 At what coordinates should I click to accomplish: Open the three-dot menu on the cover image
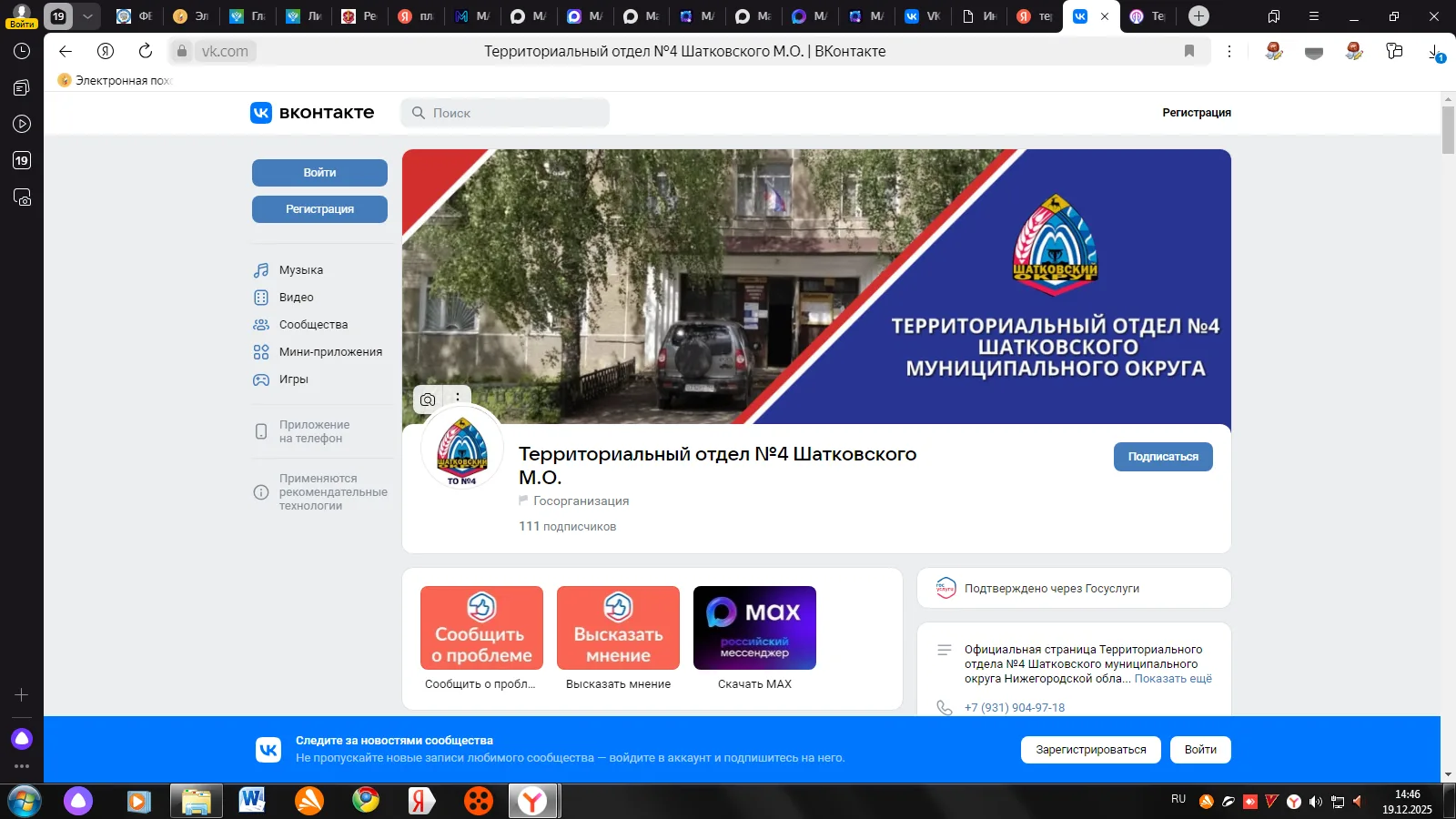[457, 398]
